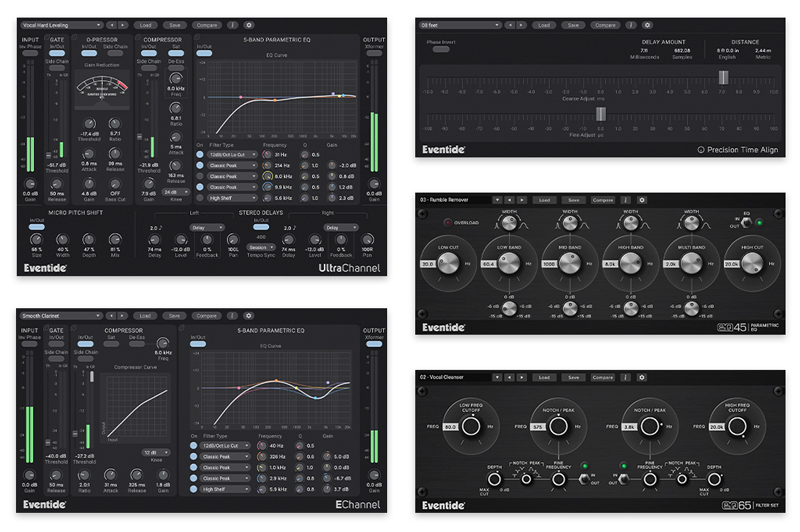Click UltraChannel compressor Threshold fader handle
The height and width of the screenshot is (532, 800).
139,137
